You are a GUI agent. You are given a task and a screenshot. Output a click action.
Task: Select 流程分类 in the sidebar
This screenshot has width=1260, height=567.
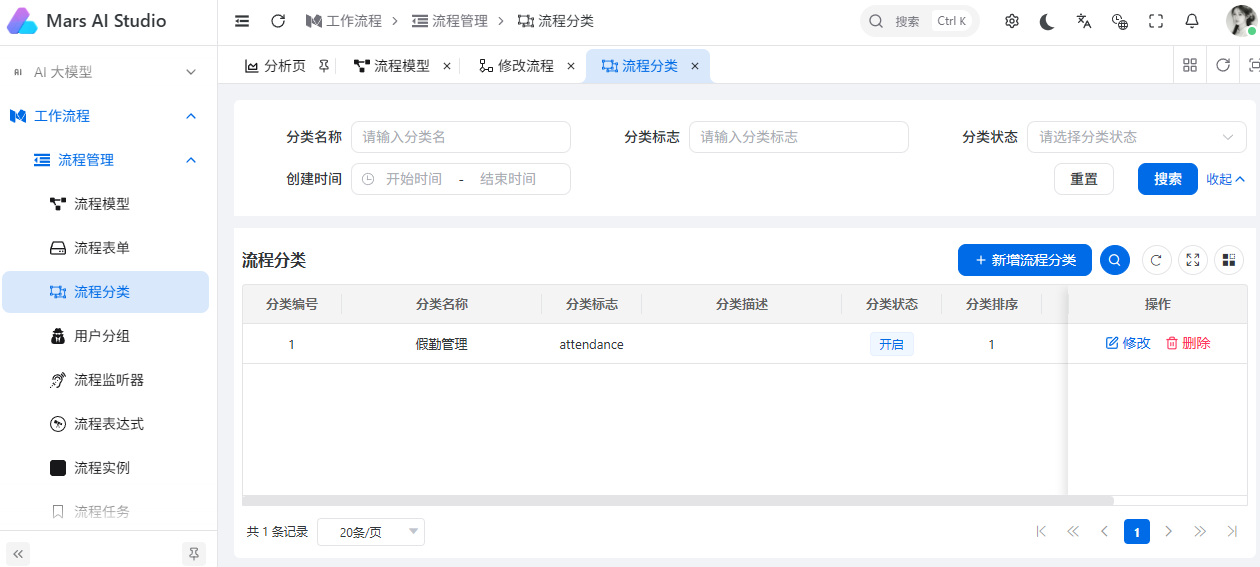(105, 292)
